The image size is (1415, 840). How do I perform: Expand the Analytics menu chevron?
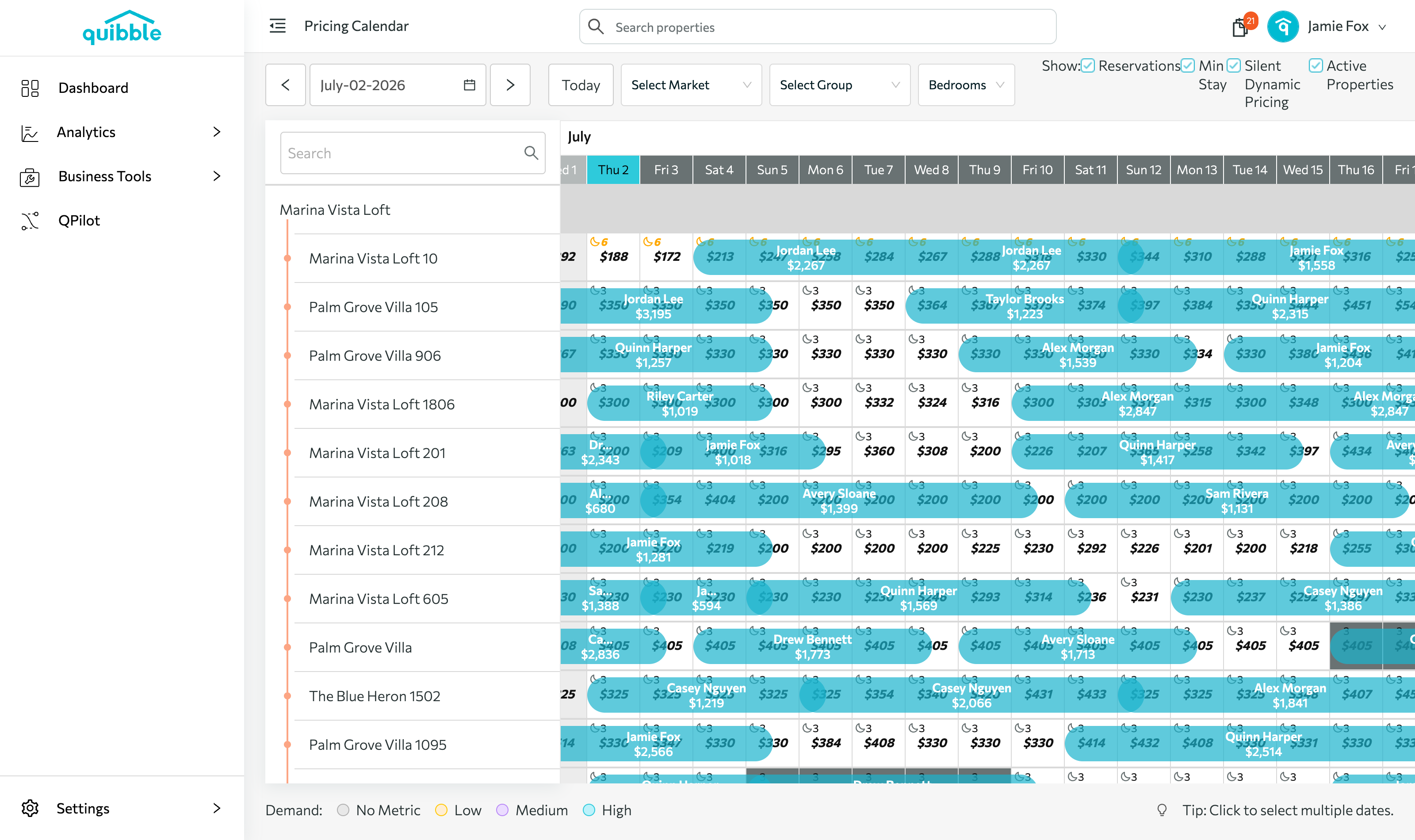216,132
